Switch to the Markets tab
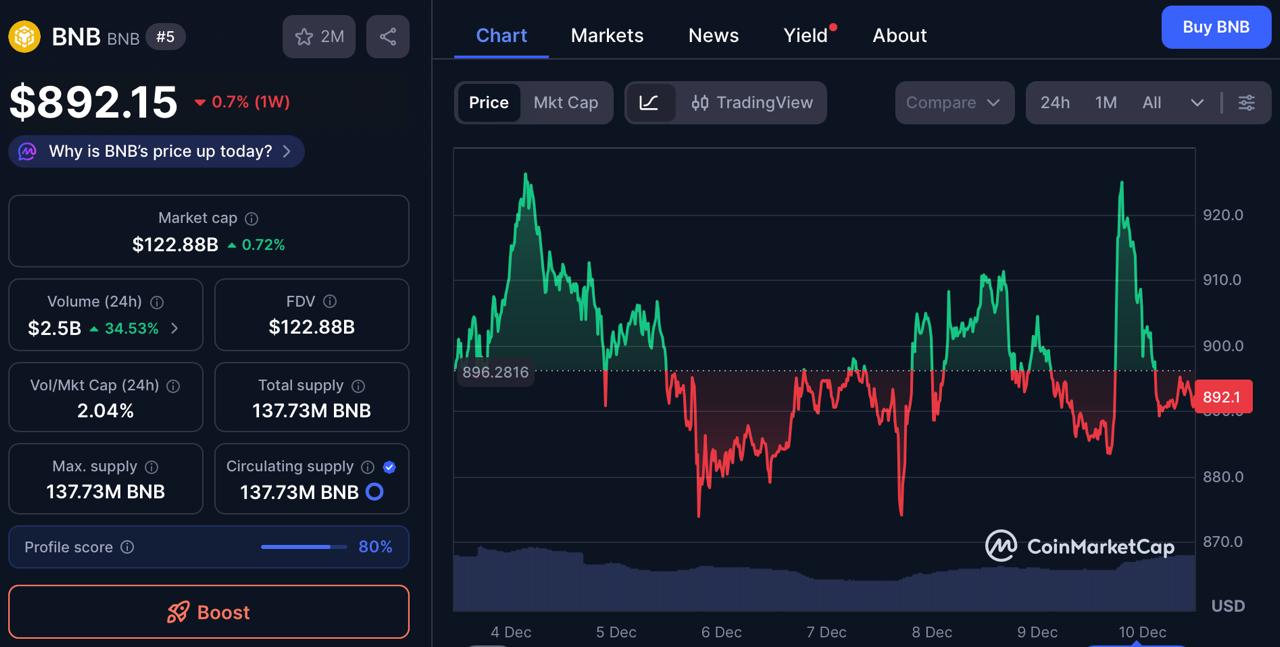 (x=606, y=35)
